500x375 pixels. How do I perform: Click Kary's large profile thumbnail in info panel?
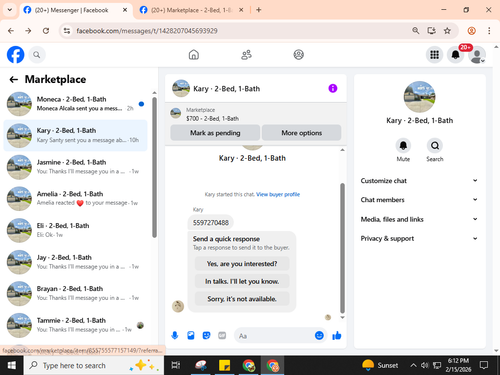tap(419, 97)
